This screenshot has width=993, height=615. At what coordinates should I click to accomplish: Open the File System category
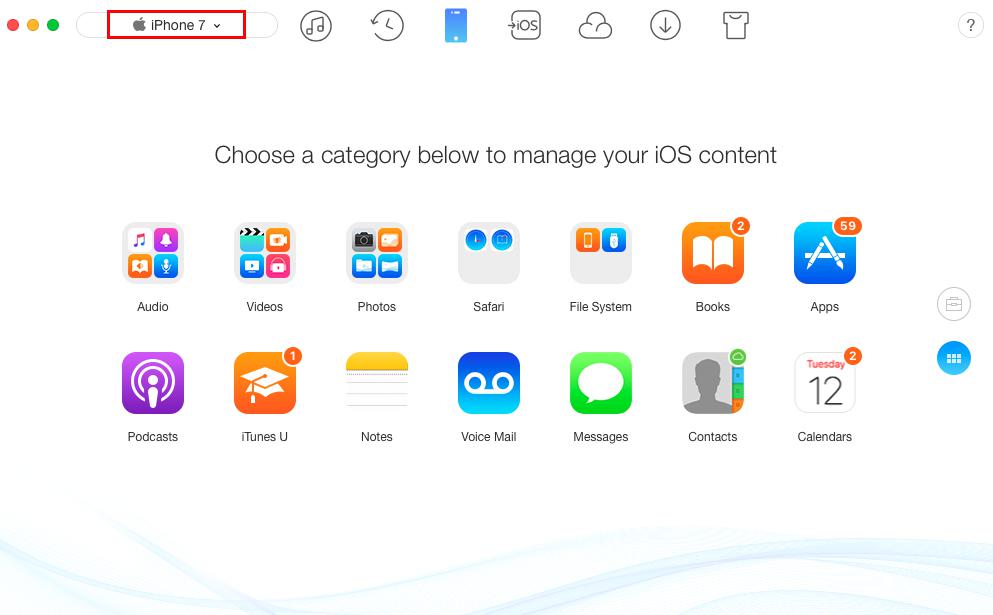click(600, 253)
